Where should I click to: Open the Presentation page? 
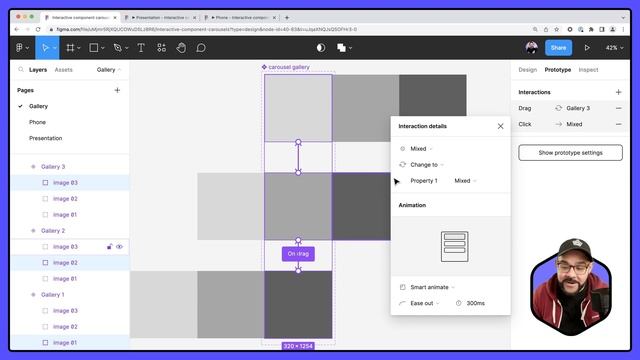pyautogui.click(x=45, y=138)
